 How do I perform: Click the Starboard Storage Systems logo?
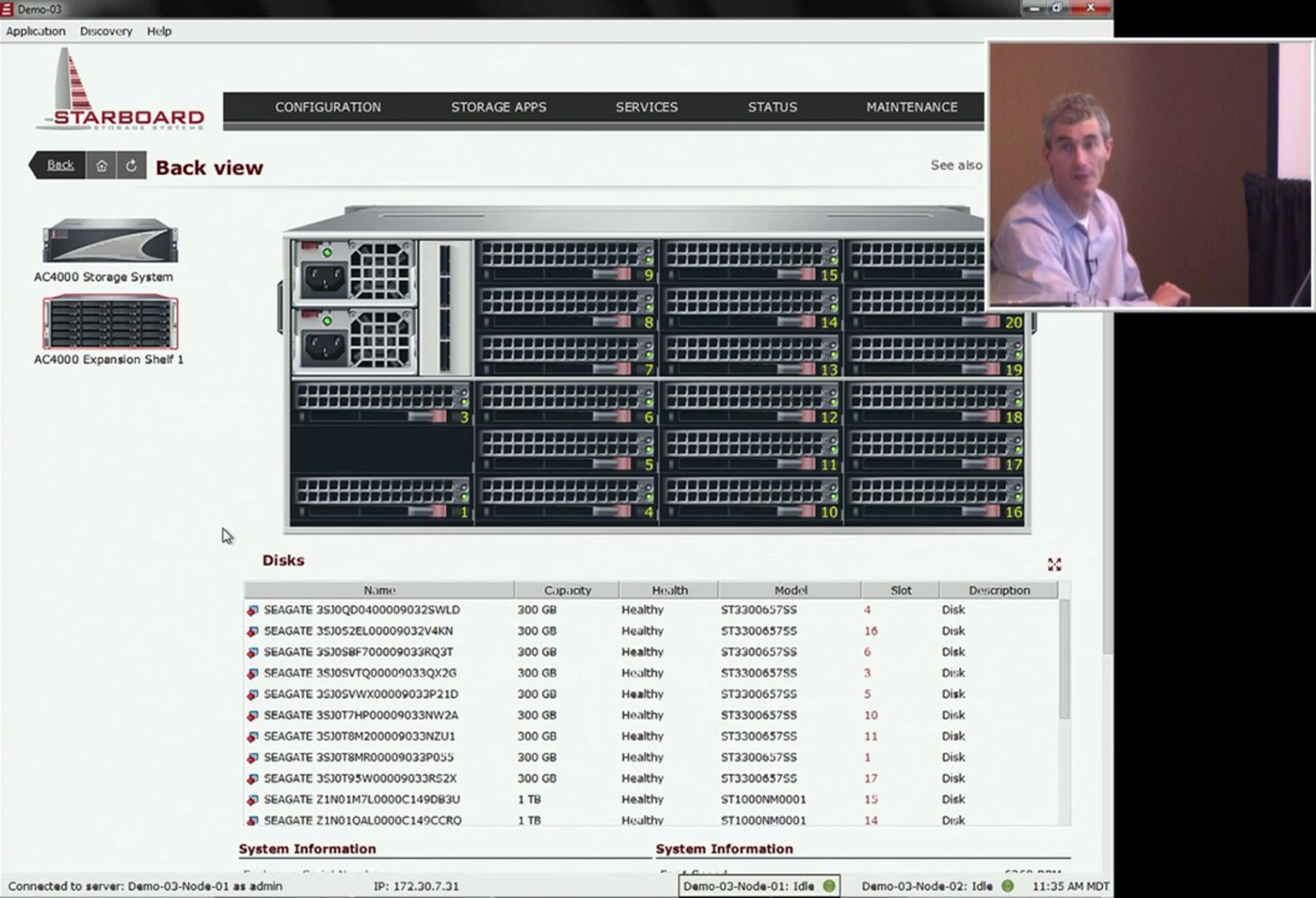(x=120, y=89)
